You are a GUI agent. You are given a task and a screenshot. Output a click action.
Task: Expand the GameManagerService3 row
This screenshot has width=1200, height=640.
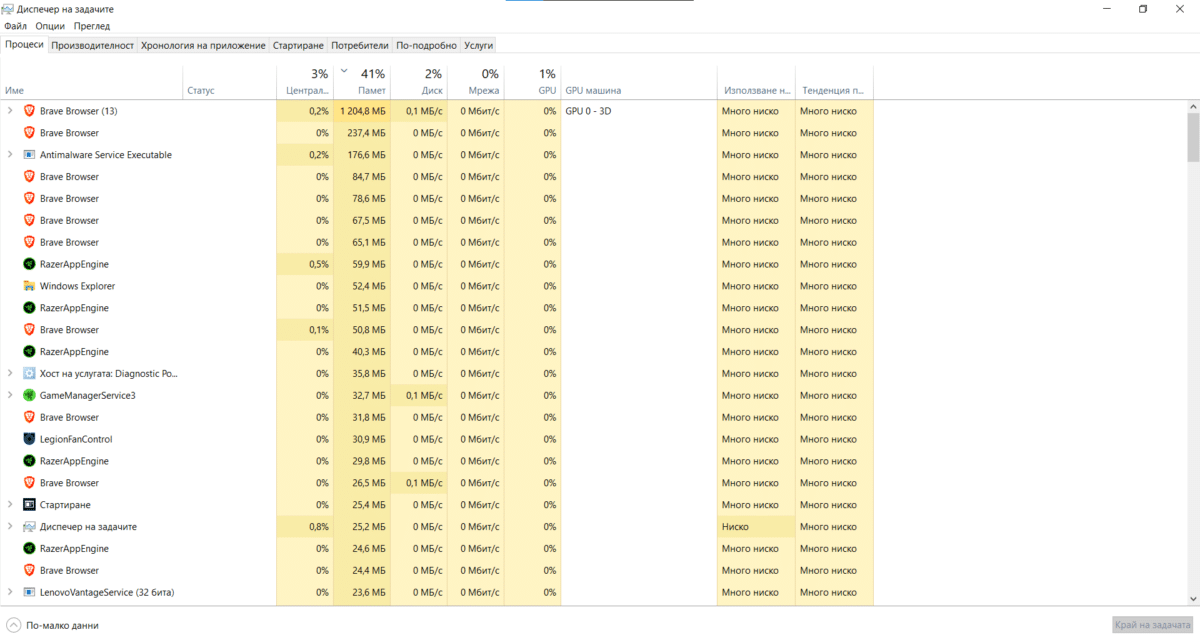click(10, 395)
